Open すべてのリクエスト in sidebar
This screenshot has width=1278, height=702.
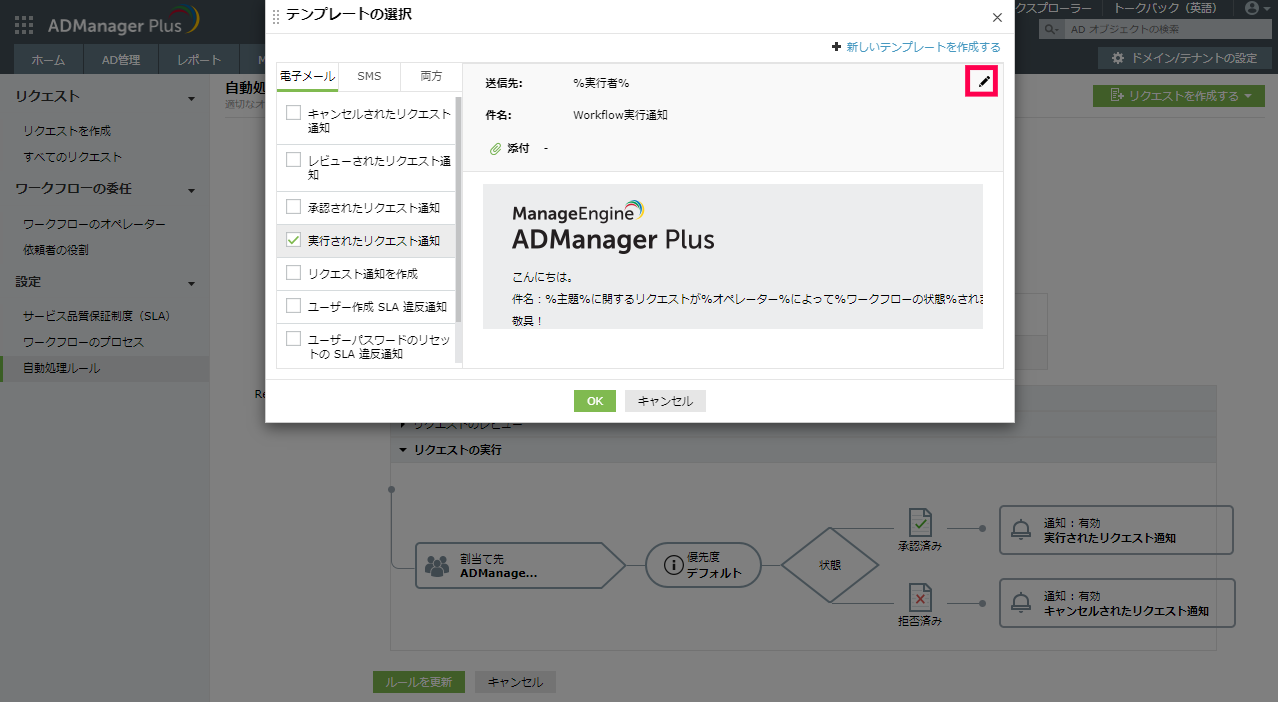pyautogui.click(x=73, y=157)
